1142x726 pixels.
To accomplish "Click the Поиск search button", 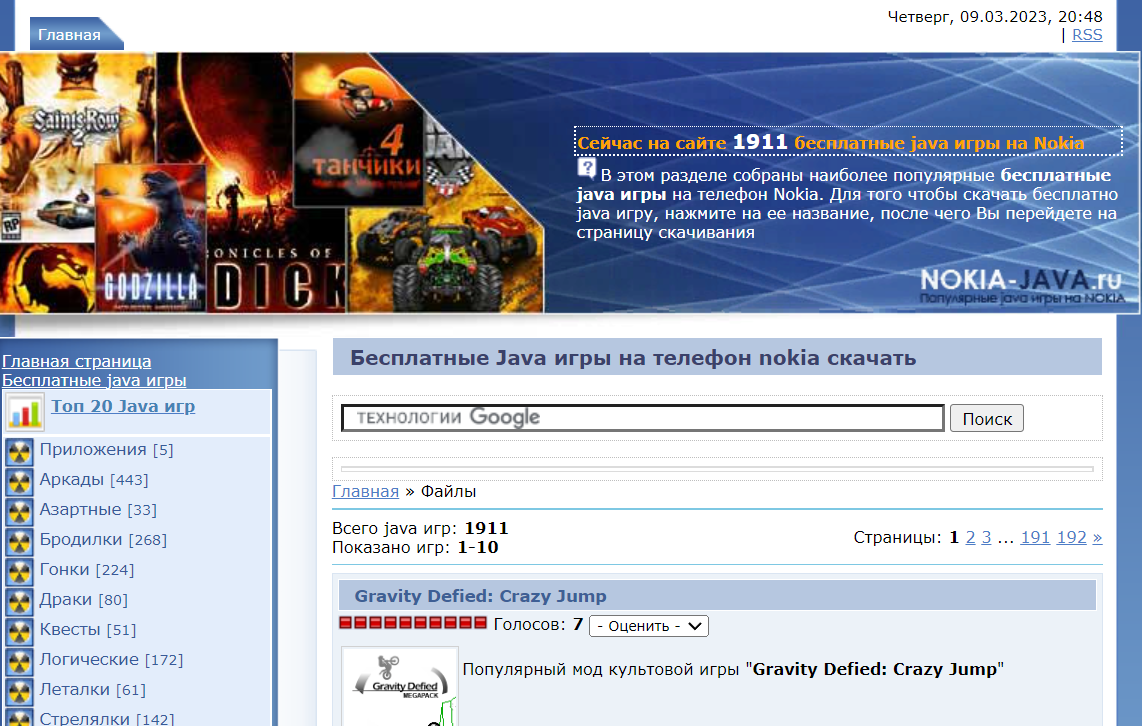I will tap(987, 419).
